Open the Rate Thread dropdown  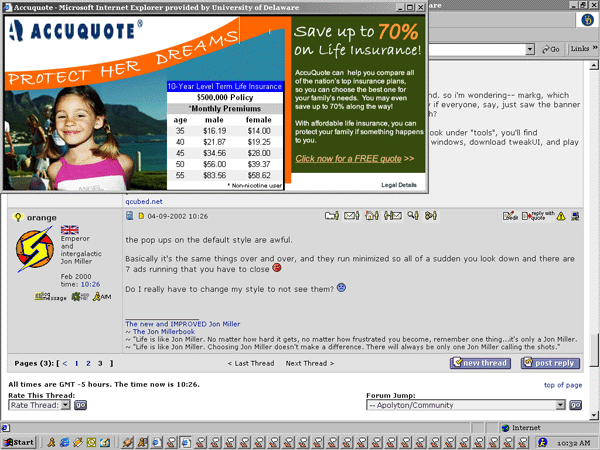point(66,405)
